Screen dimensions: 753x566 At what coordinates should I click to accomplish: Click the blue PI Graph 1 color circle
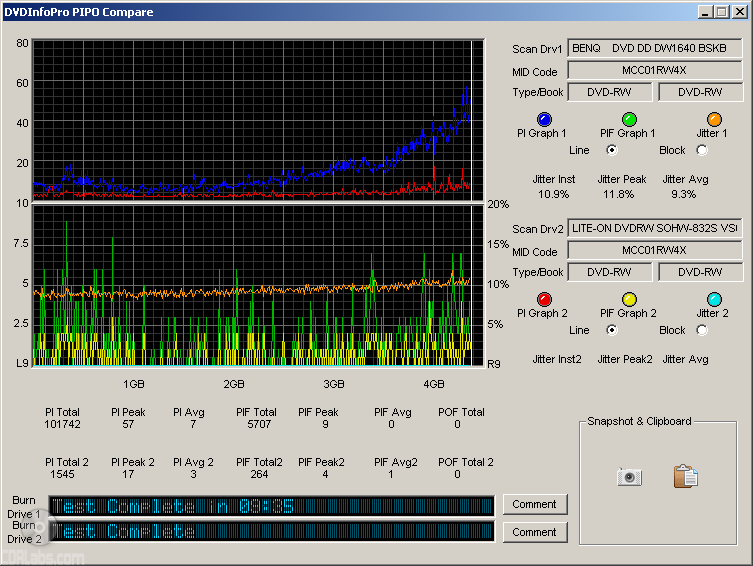(x=543, y=119)
